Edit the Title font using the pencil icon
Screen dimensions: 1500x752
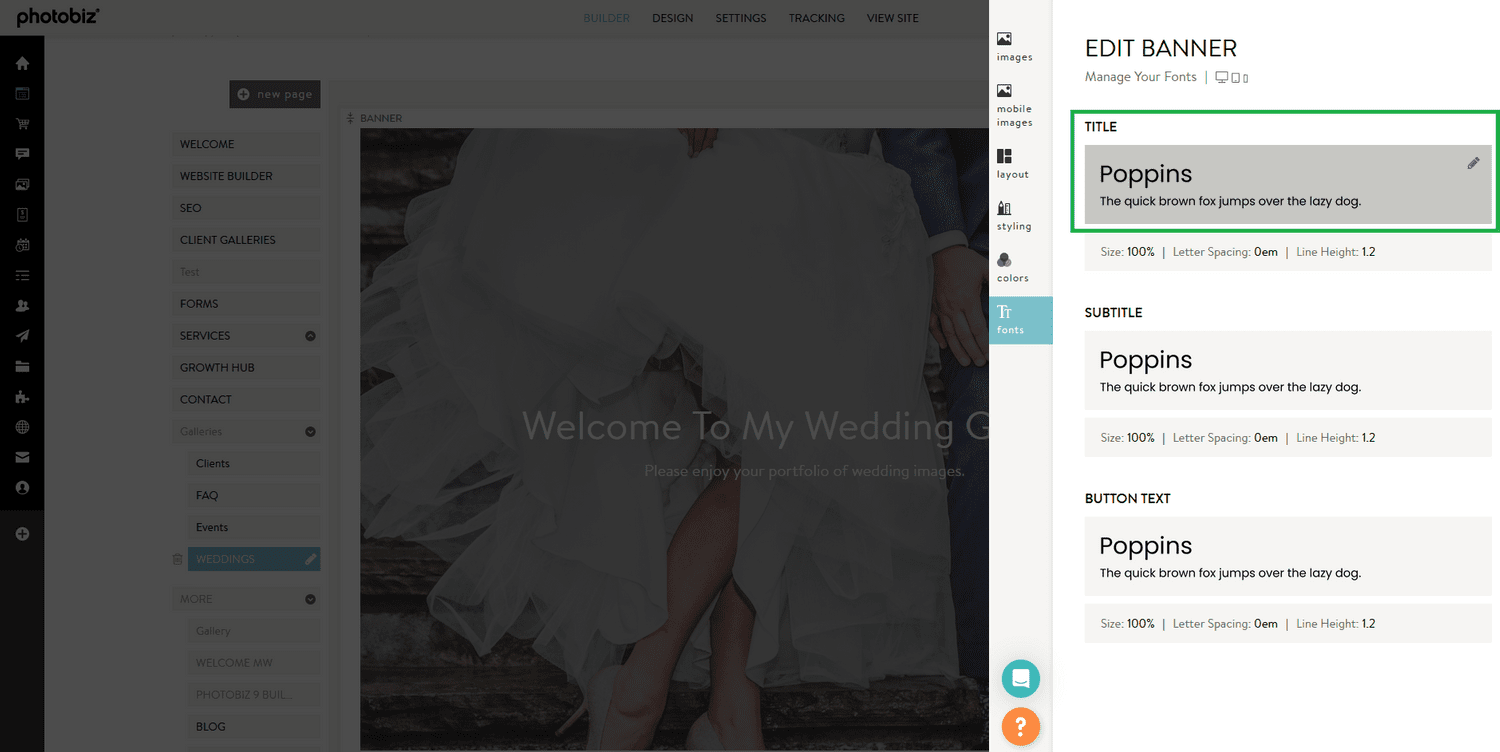pos(1473,163)
